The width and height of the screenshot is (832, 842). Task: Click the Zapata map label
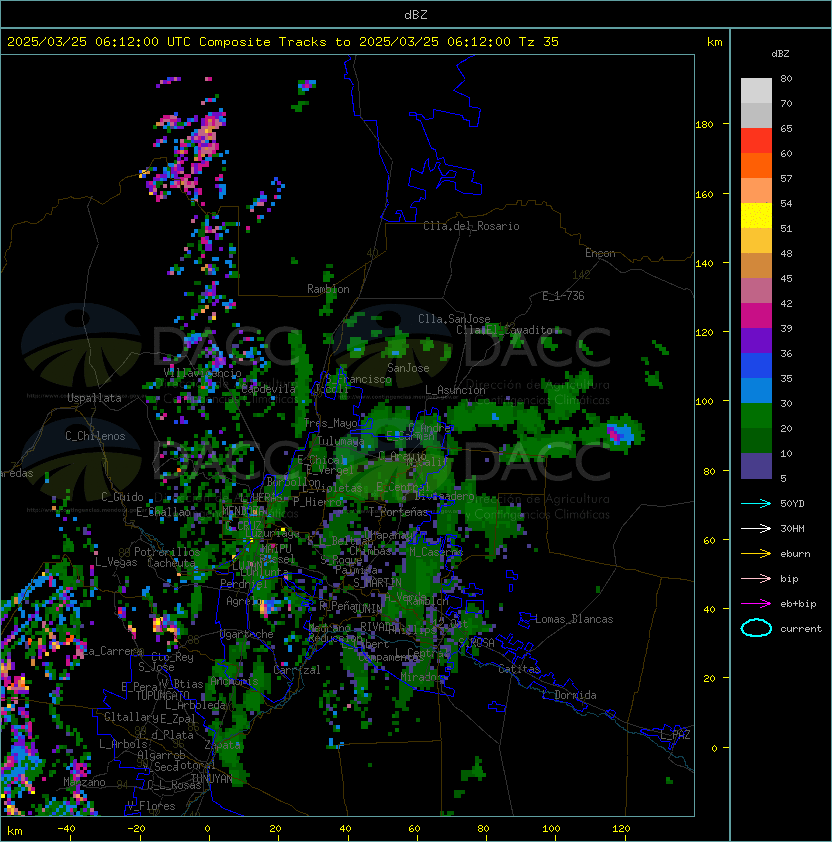(x=222, y=745)
